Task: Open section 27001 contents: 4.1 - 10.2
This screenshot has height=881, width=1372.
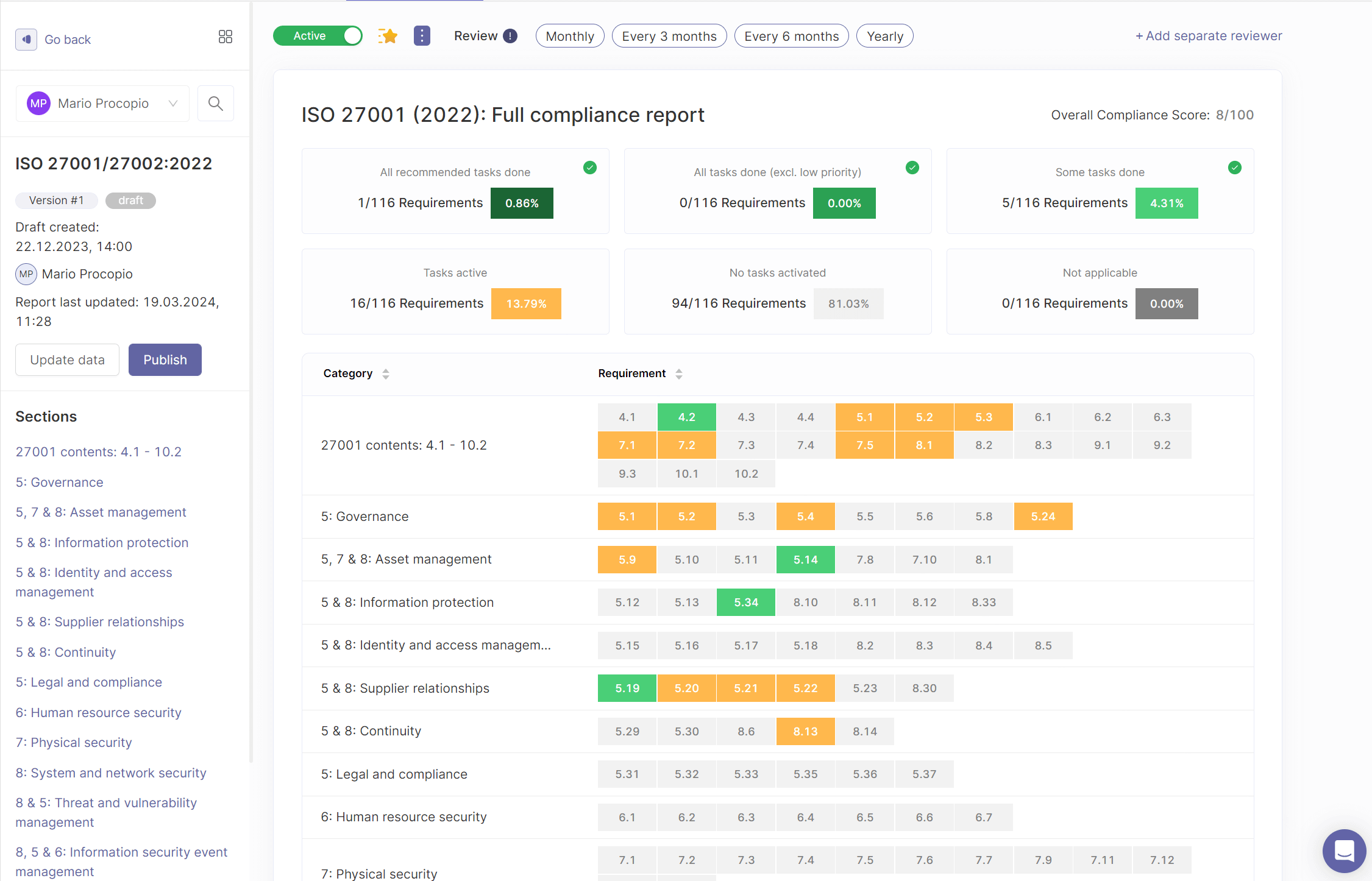Action: pyautogui.click(x=99, y=452)
